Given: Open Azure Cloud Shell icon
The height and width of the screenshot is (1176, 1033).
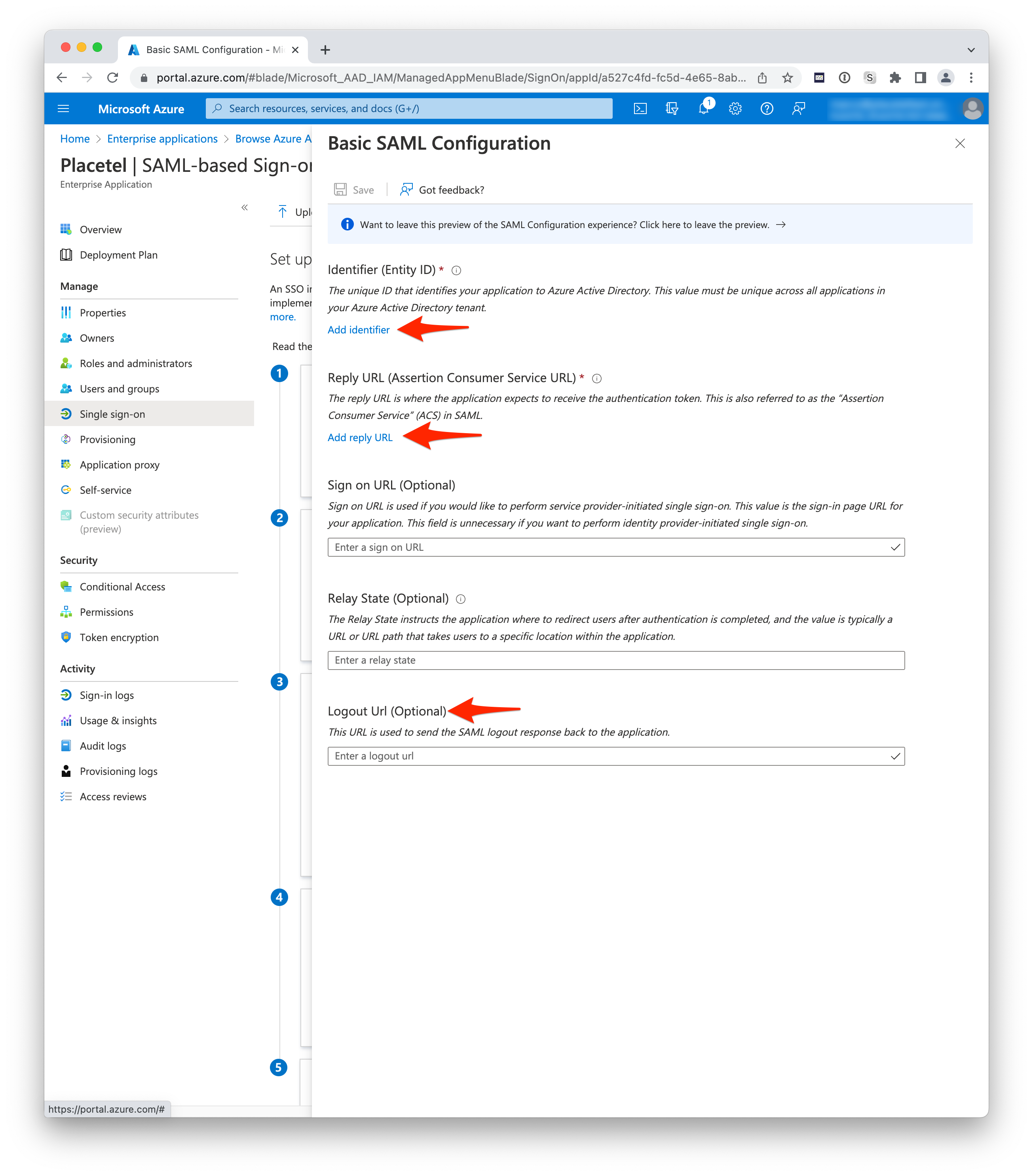Looking at the screenshot, I should (x=640, y=109).
